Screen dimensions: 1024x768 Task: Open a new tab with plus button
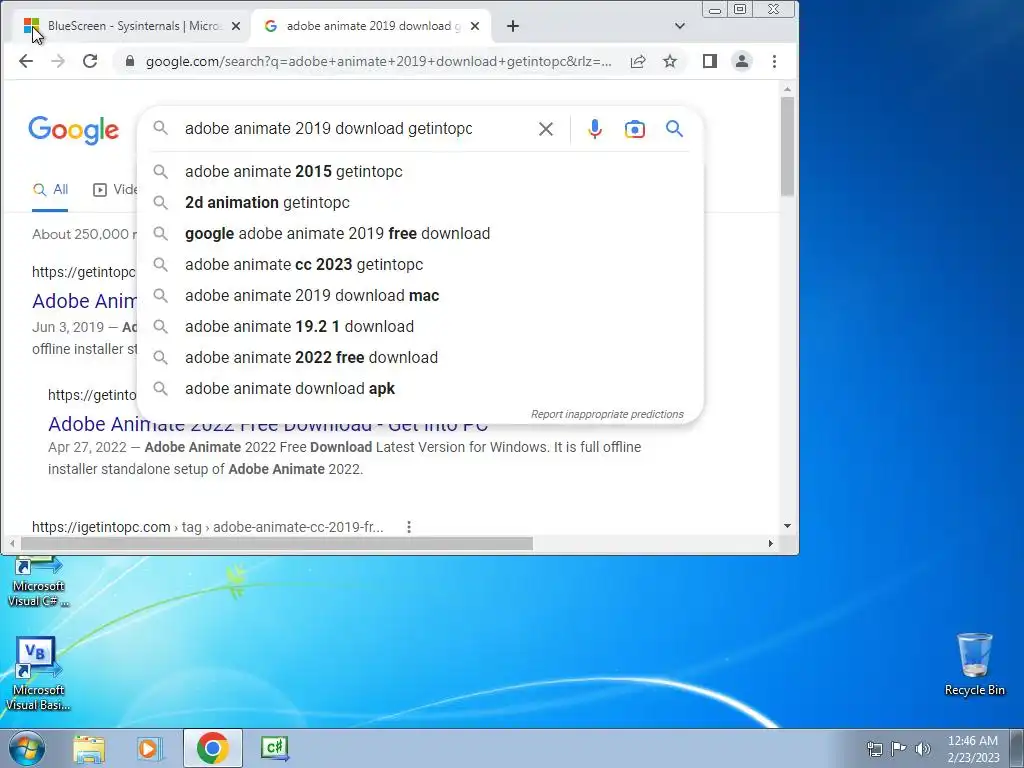click(x=513, y=26)
